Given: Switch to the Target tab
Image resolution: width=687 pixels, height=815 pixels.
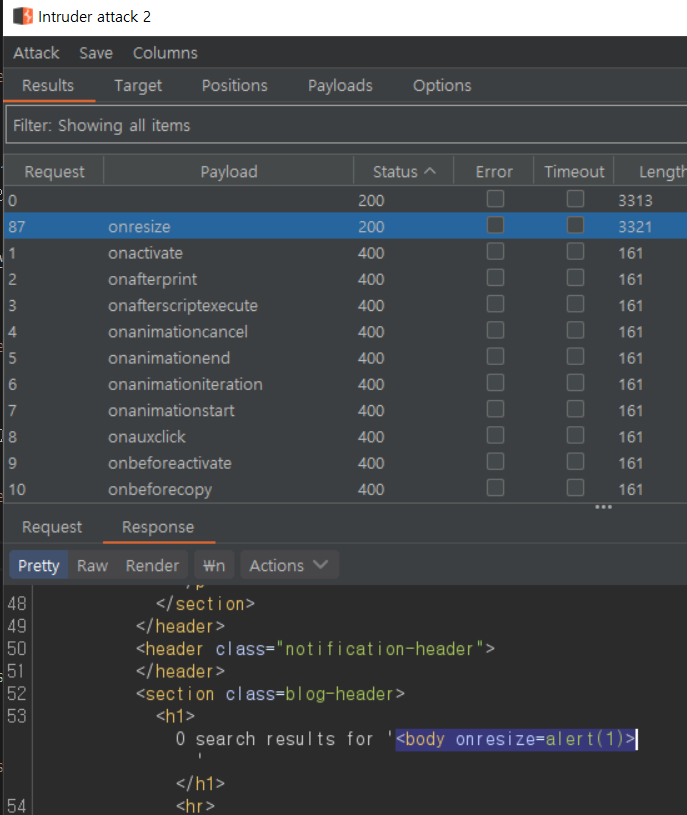Looking at the screenshot, I should [138, 86].
